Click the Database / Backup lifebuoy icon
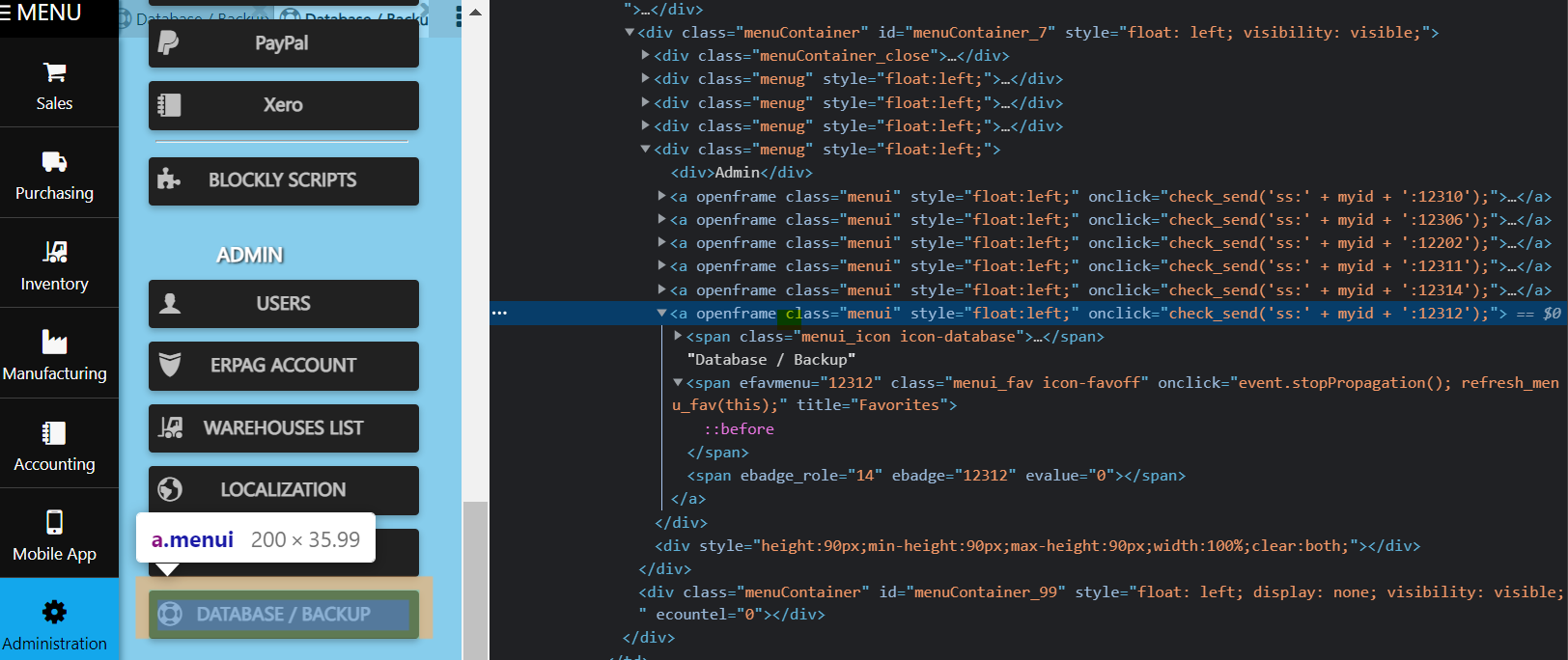This screenshot has height=660, width=1568. (170, 614)
